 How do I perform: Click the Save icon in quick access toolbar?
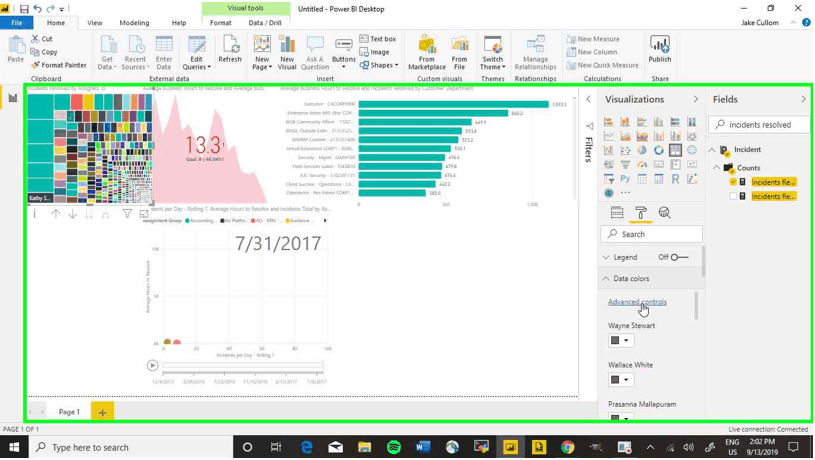click(24, 9)
